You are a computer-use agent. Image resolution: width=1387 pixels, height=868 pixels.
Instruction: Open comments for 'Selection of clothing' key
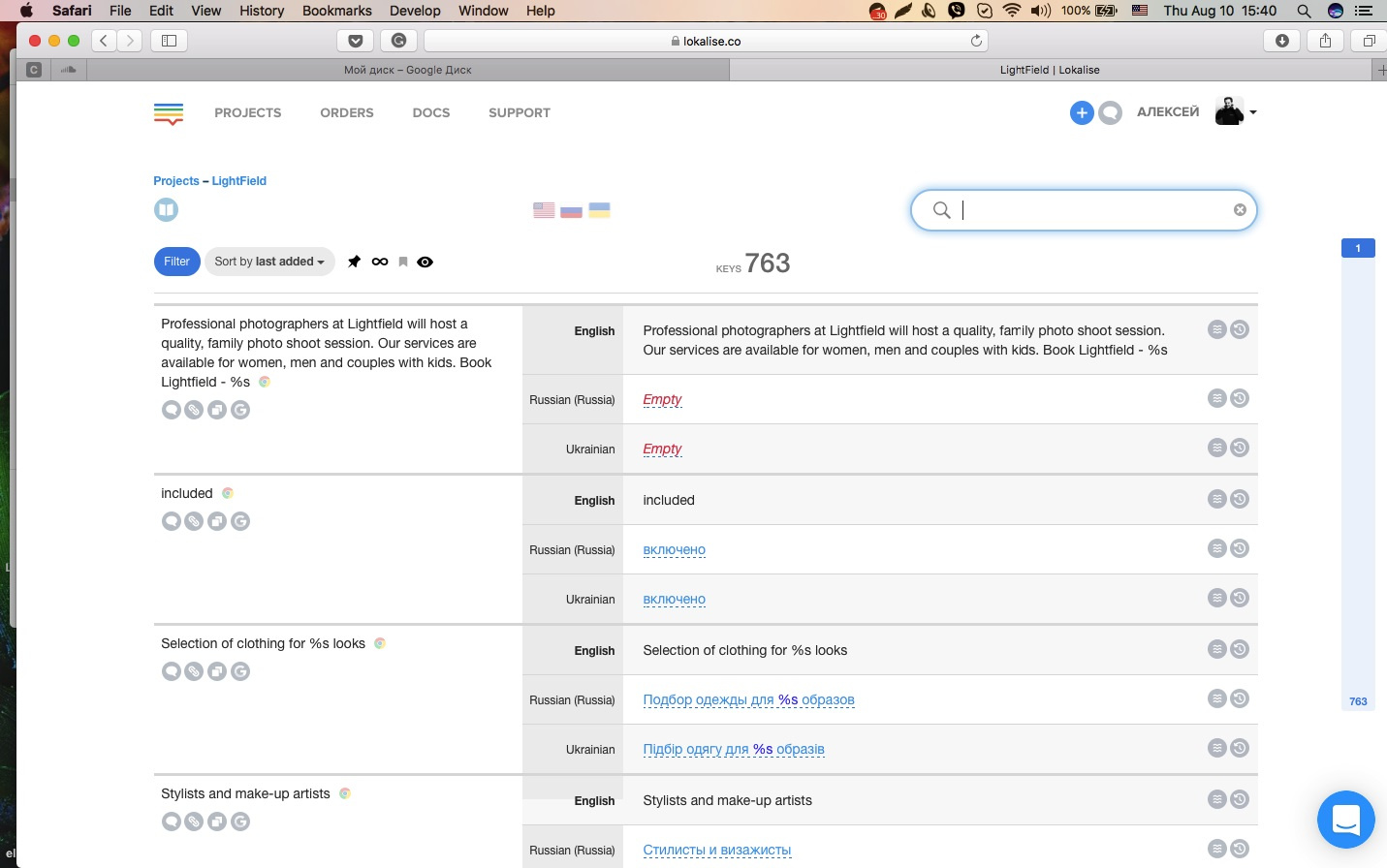[172, 671]
